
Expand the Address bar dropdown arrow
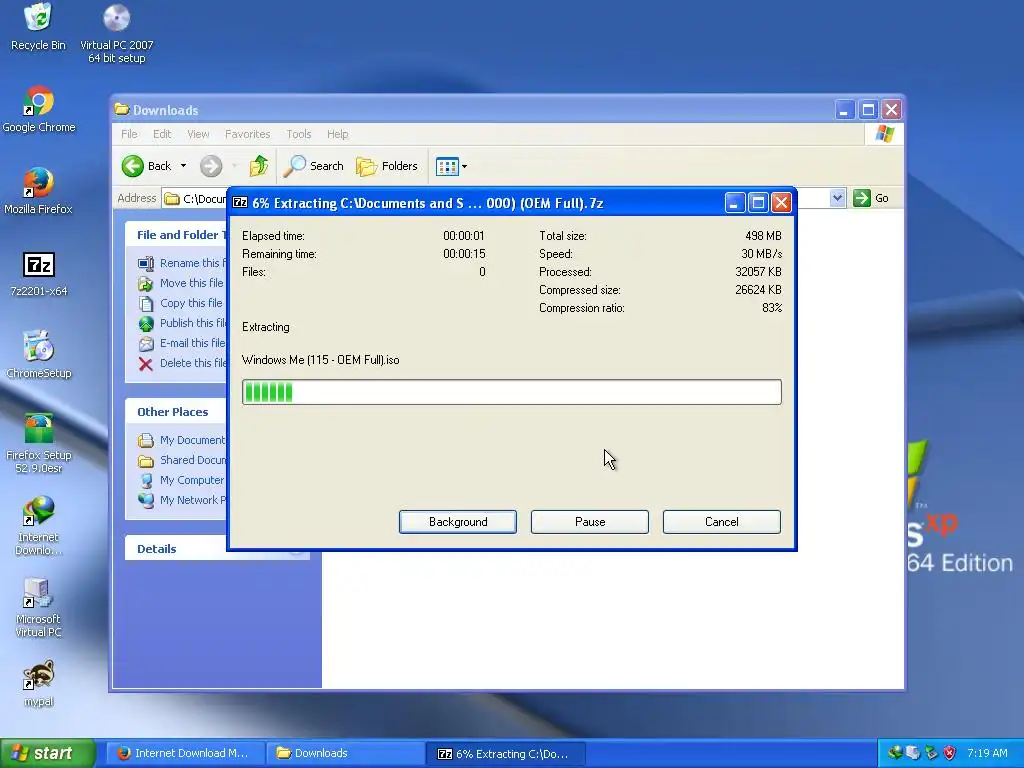click(837, 198)
